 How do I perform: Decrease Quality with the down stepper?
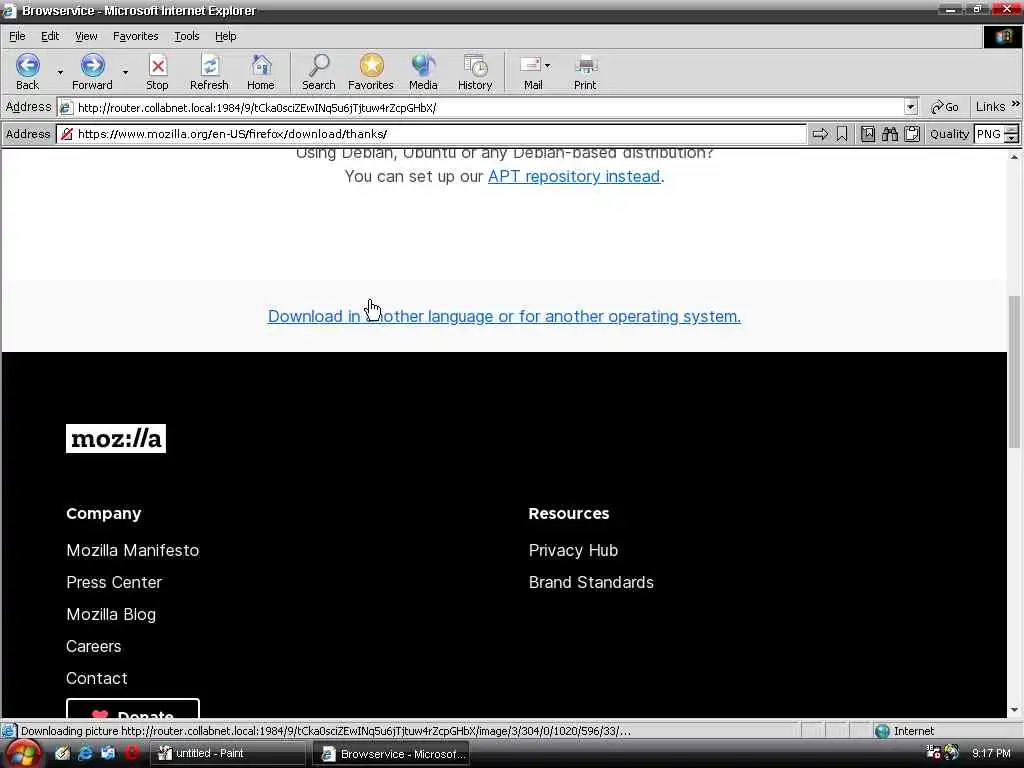pos(1011,138)
